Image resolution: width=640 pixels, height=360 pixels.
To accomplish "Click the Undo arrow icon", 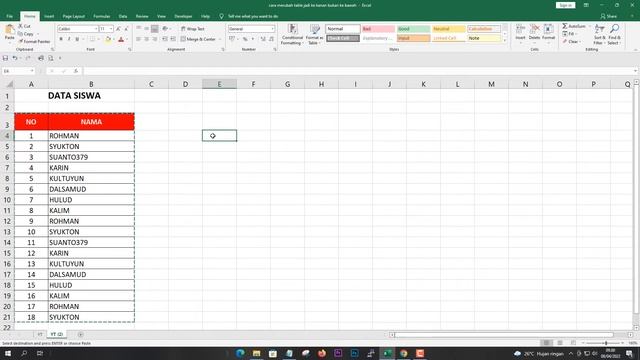I will pos(15,58).
